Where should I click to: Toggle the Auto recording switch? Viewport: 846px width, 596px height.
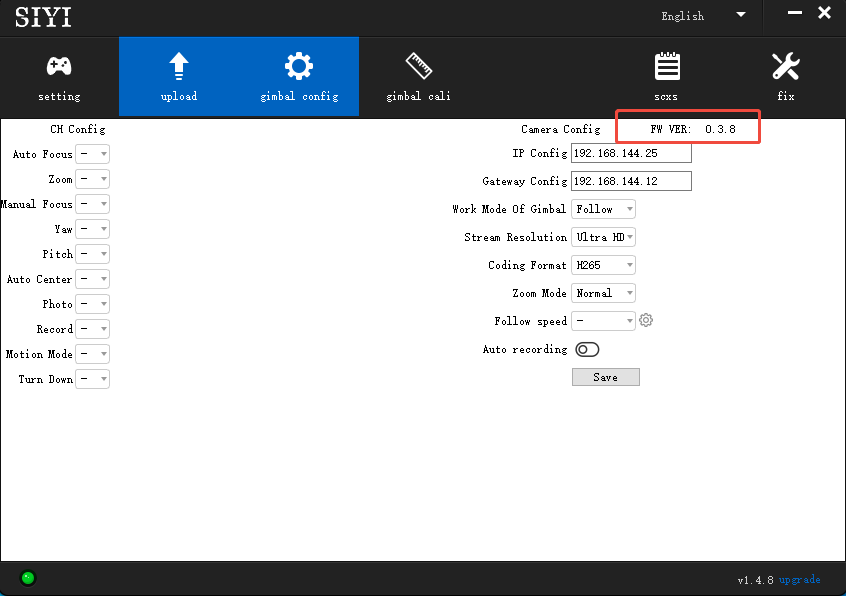click(x=587, y=349)
